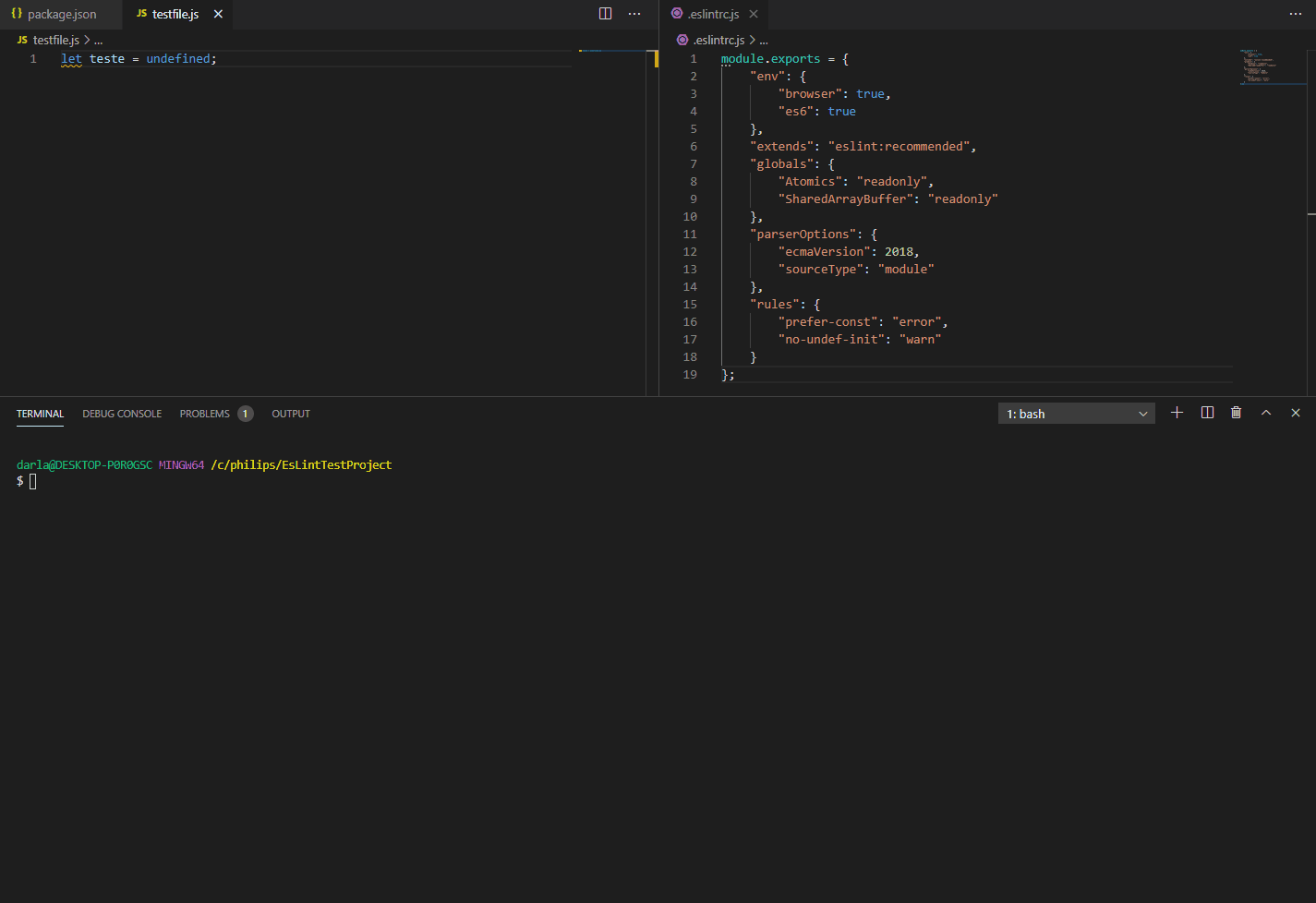The image size is (1316, 903).
Task: Open more actions for the .eslintrc.js group
Action: click(x=1297, y=13)
